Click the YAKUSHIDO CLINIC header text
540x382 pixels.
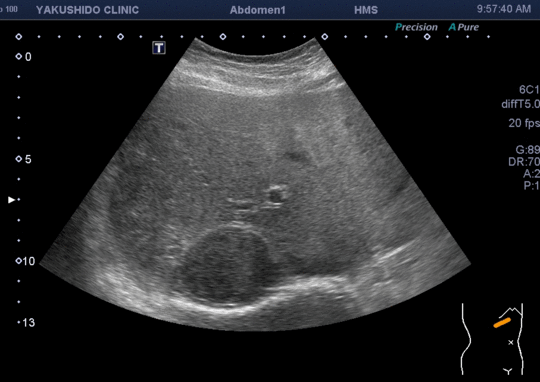pyautogui.click(x=87, y=10)
